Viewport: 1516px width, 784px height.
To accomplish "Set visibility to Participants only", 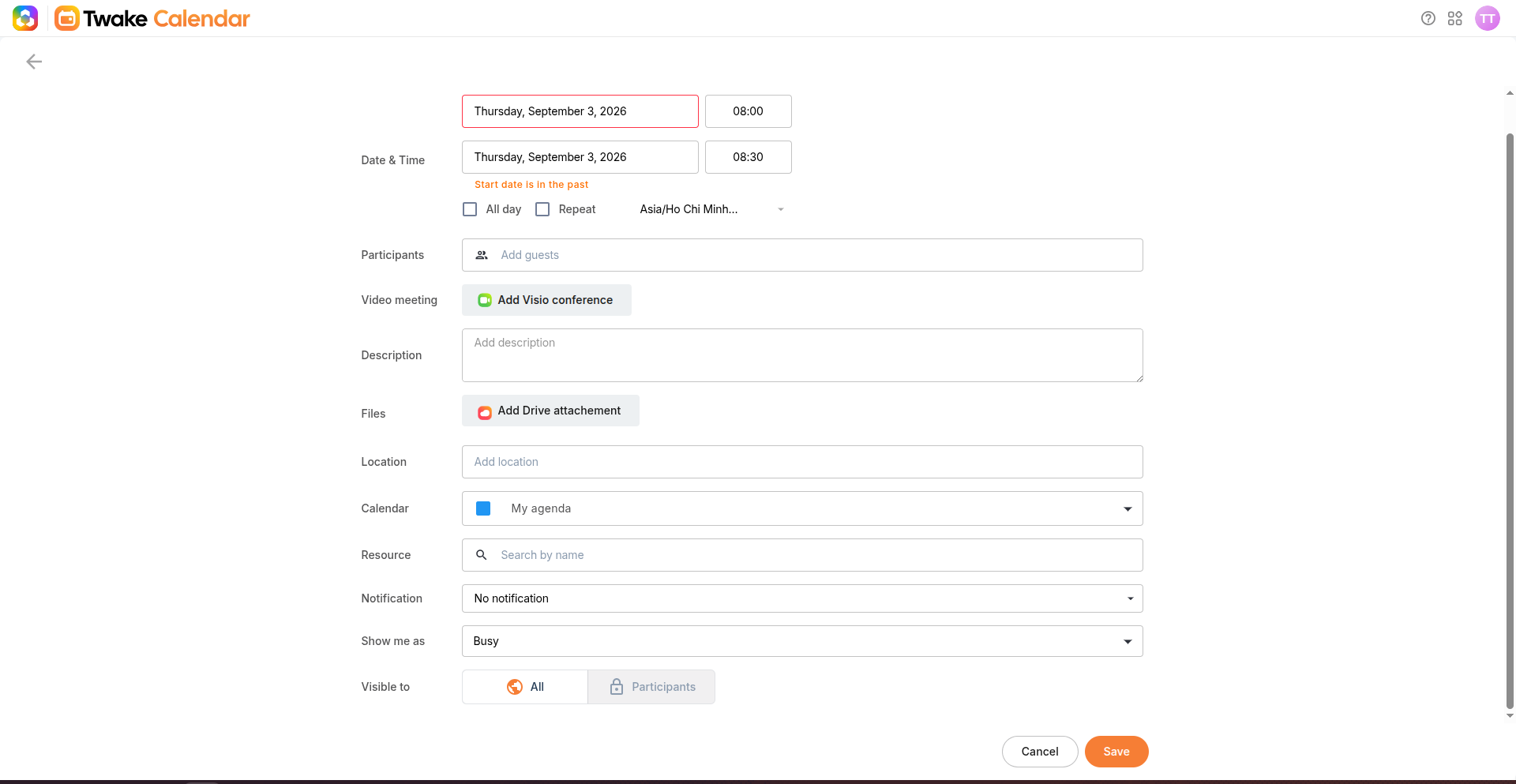I will pos(651,687).
